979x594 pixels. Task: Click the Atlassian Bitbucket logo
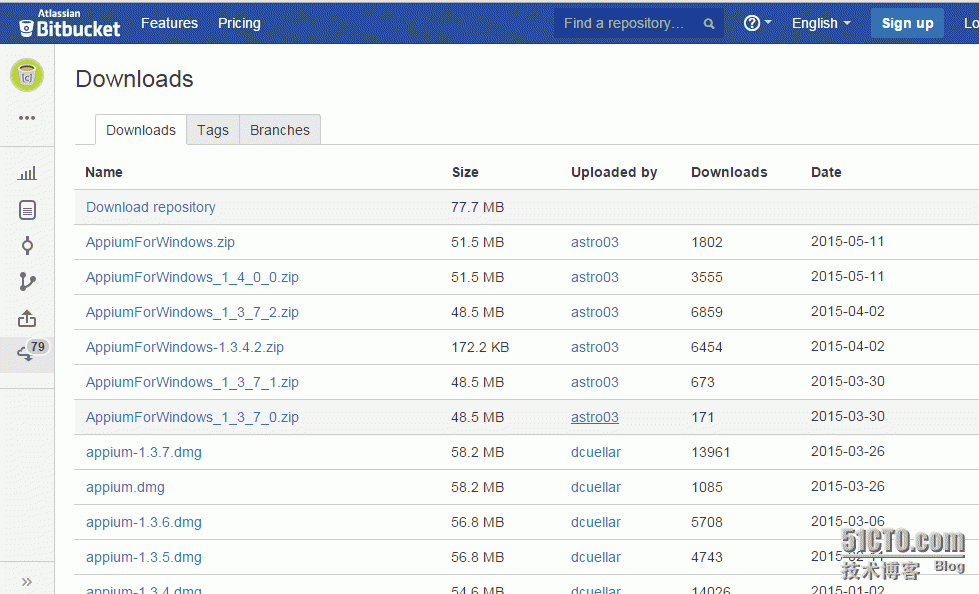tap(69, 23)
